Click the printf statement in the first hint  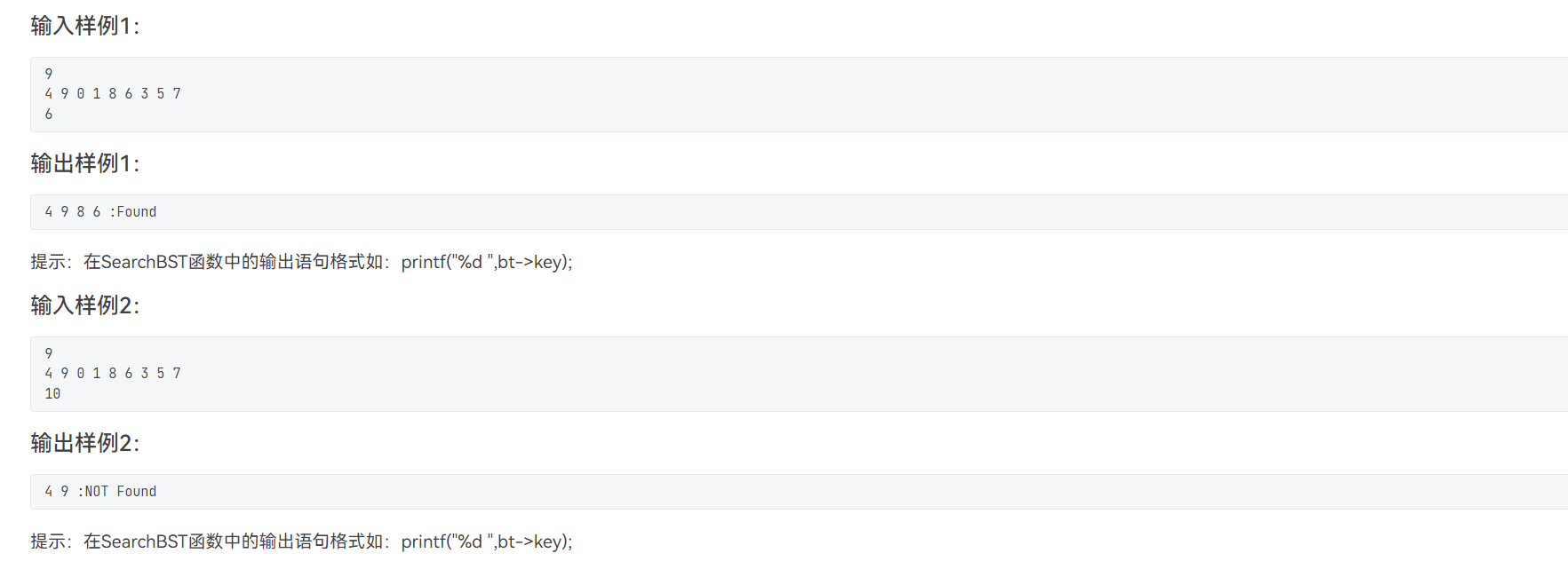tap(486, 262)
